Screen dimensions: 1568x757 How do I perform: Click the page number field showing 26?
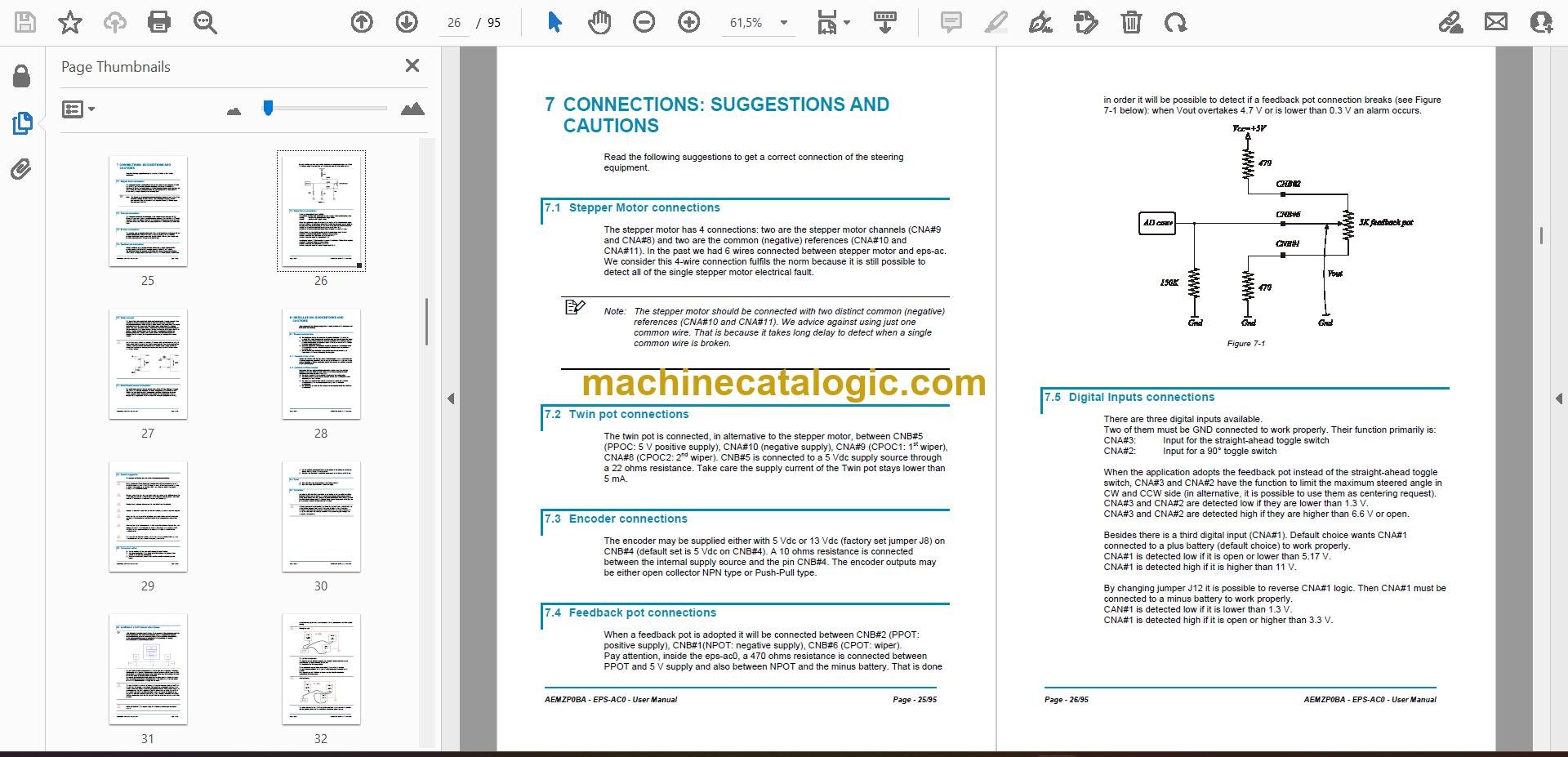(x=454, y=23)
